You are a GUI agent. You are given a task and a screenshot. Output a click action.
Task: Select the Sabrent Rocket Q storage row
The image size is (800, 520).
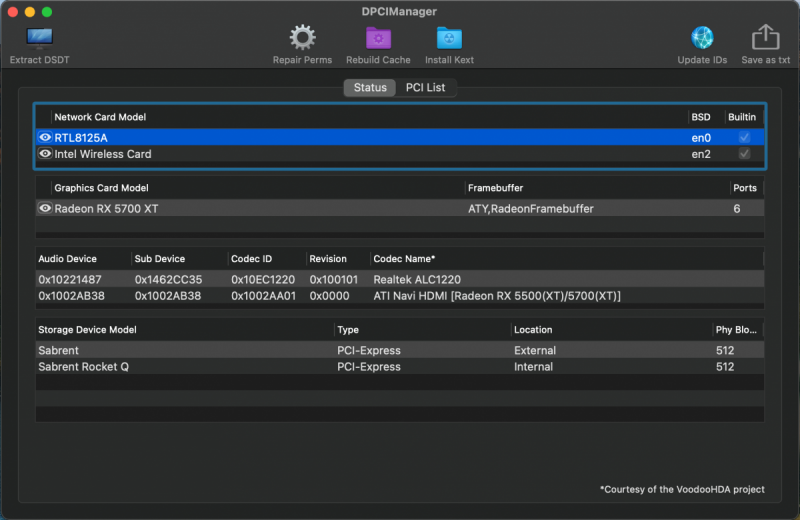pos(399,366)
